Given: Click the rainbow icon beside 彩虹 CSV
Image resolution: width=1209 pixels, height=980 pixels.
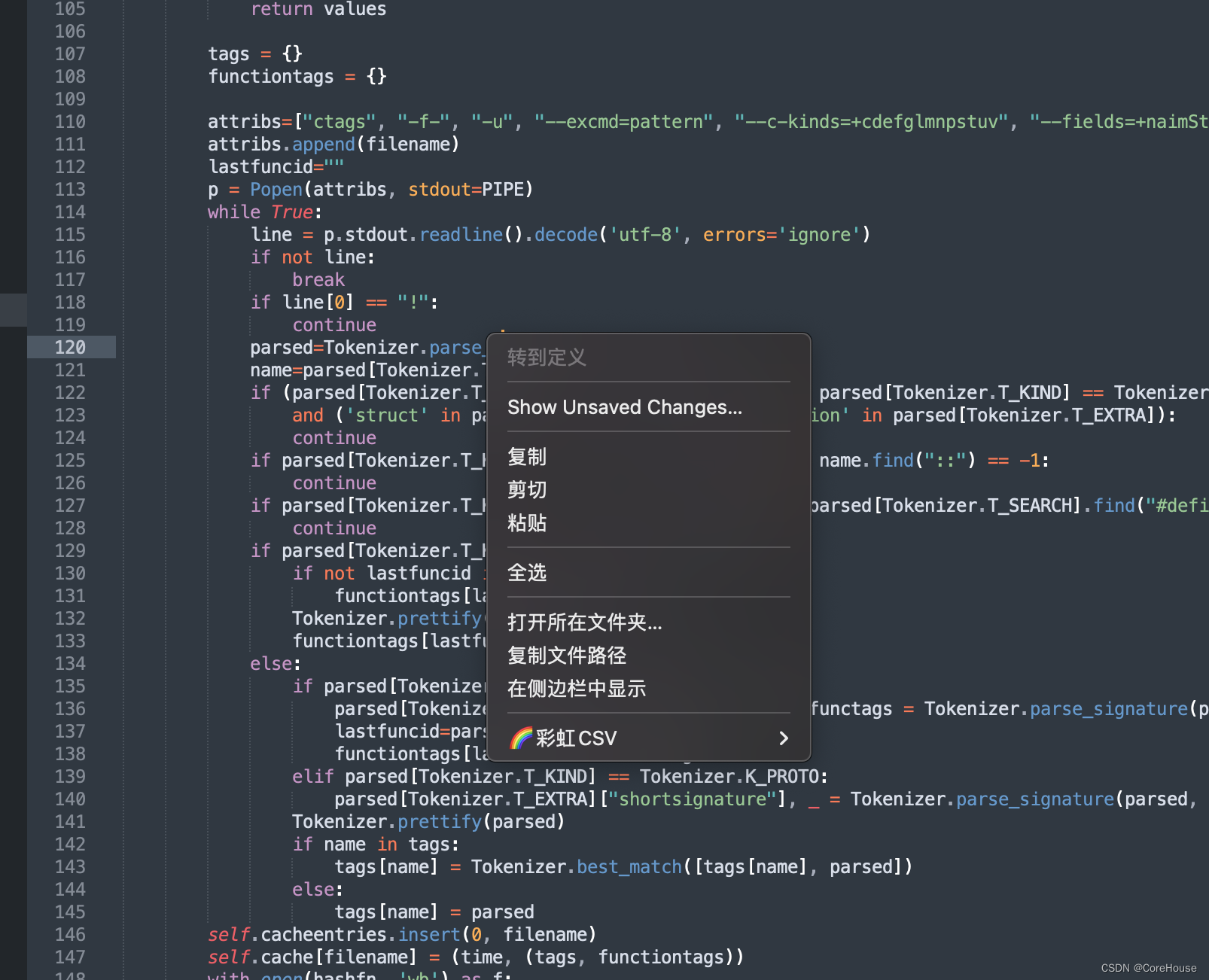Looking at the screenshot, I should click(x=521, y=738).
